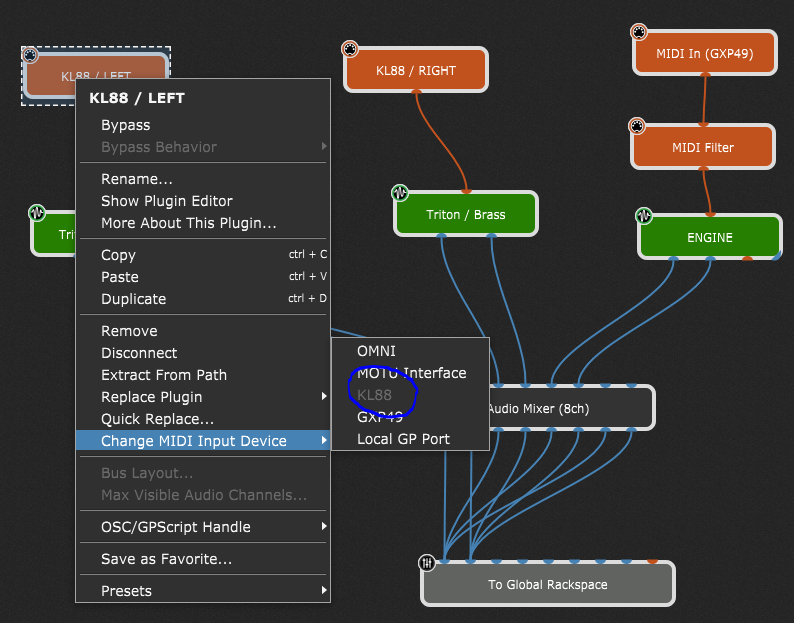Click the MIDI icon on MIDI In (GXP49) block

tap(639, 33)
